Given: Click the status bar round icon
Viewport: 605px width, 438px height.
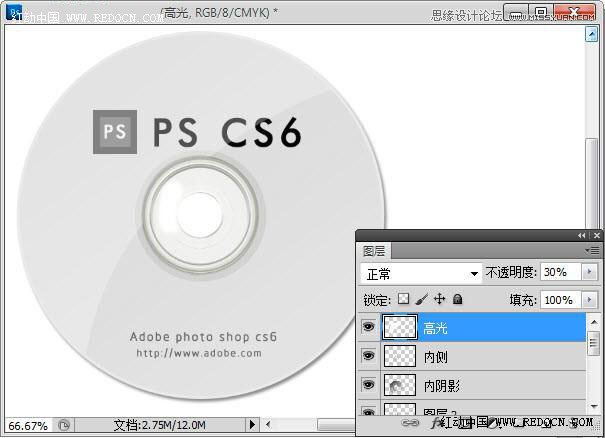Looking at the screenshot, I should [x=64, y=425].
